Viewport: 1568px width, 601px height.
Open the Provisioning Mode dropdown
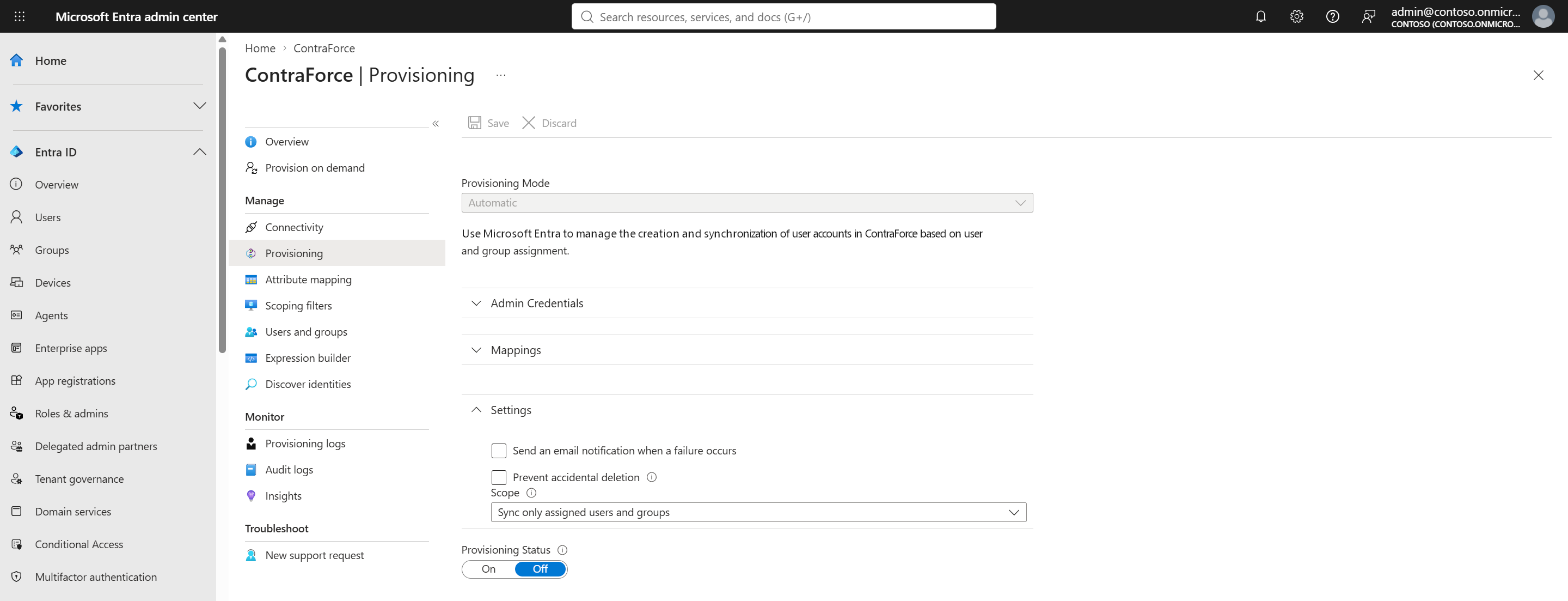[x=747, y=203]
